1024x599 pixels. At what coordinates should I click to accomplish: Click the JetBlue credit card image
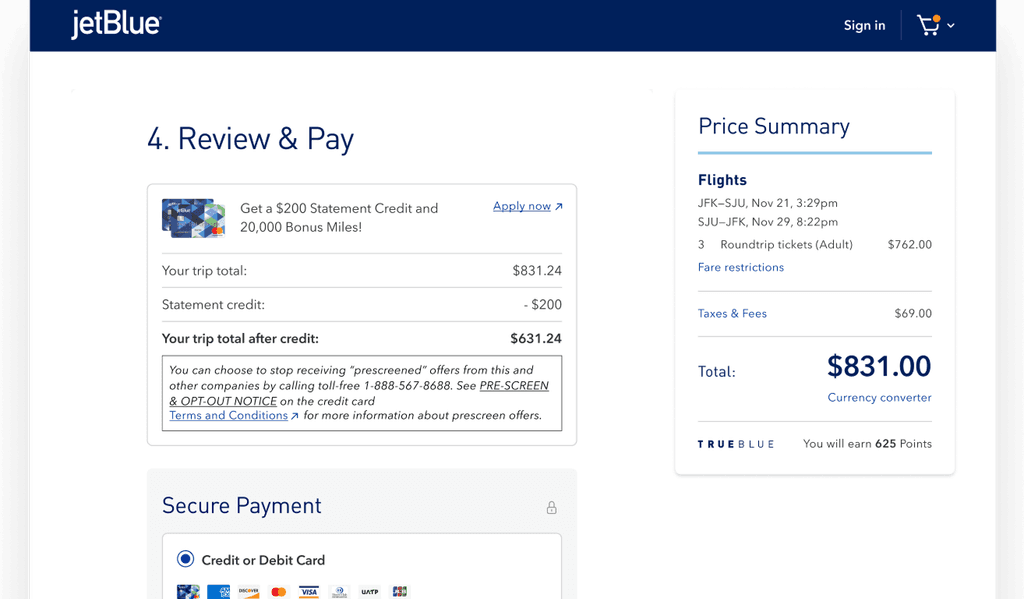point(193,218)
